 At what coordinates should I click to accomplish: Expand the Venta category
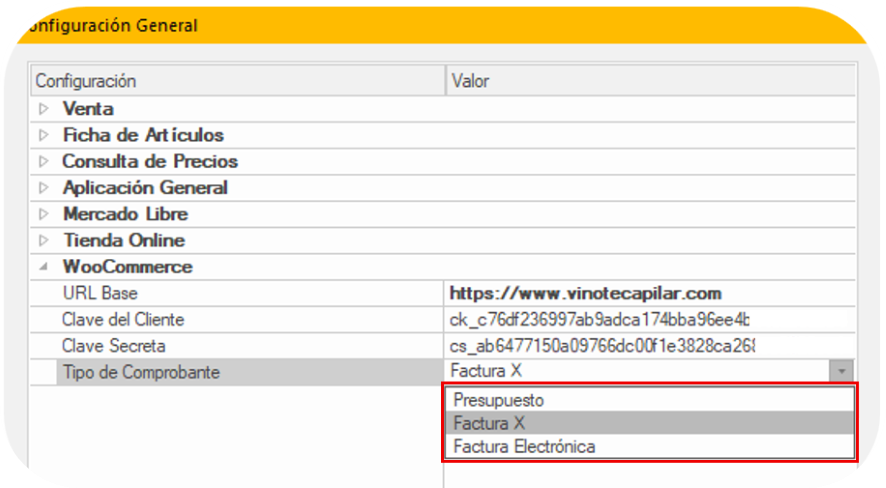tap(44, 108)
